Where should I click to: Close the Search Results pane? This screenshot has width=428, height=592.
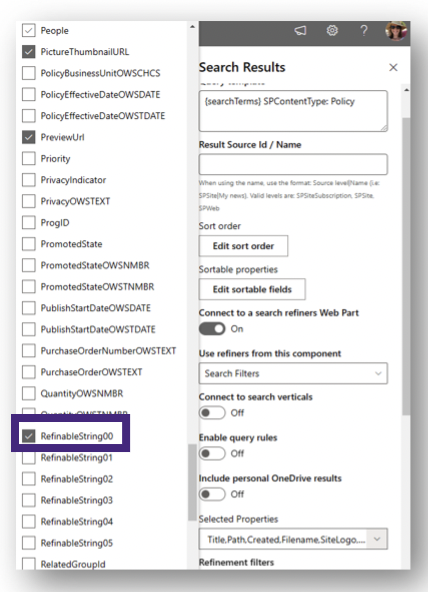tap(393, 68)
